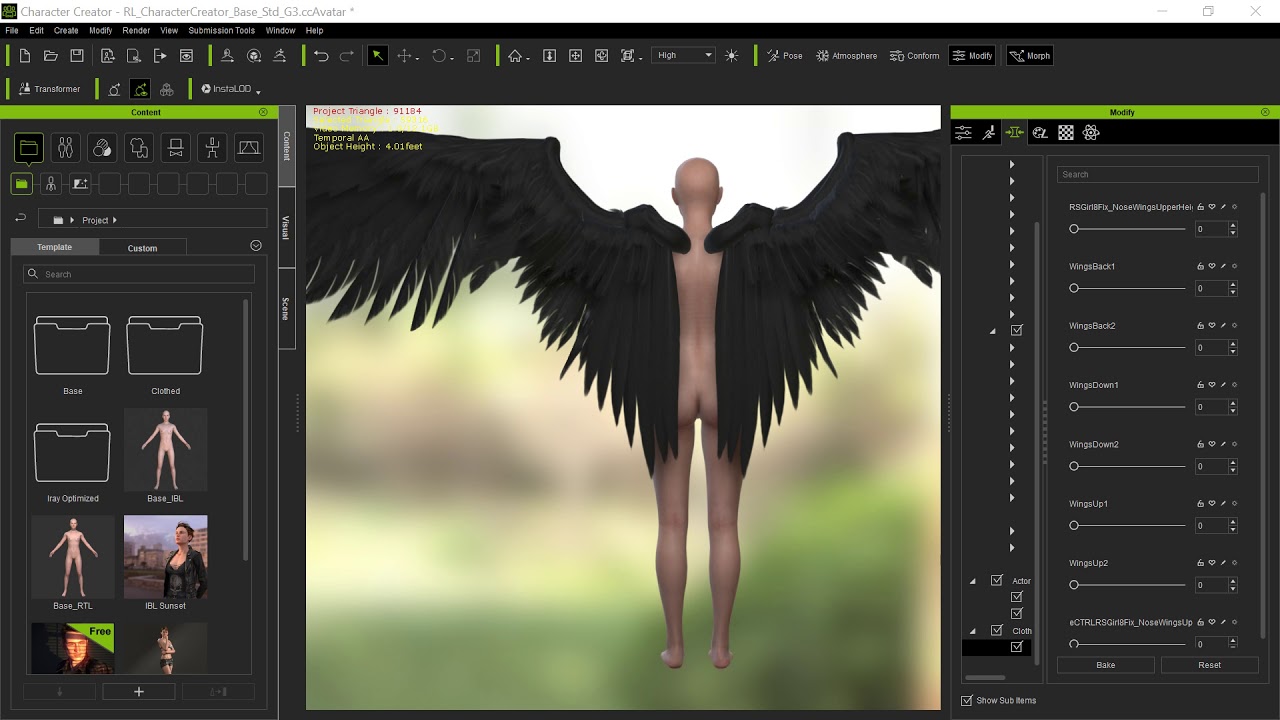Toggle the Actor checkbox in the tree
This screenshot has width=1280, height=720.
click(997, 580)
